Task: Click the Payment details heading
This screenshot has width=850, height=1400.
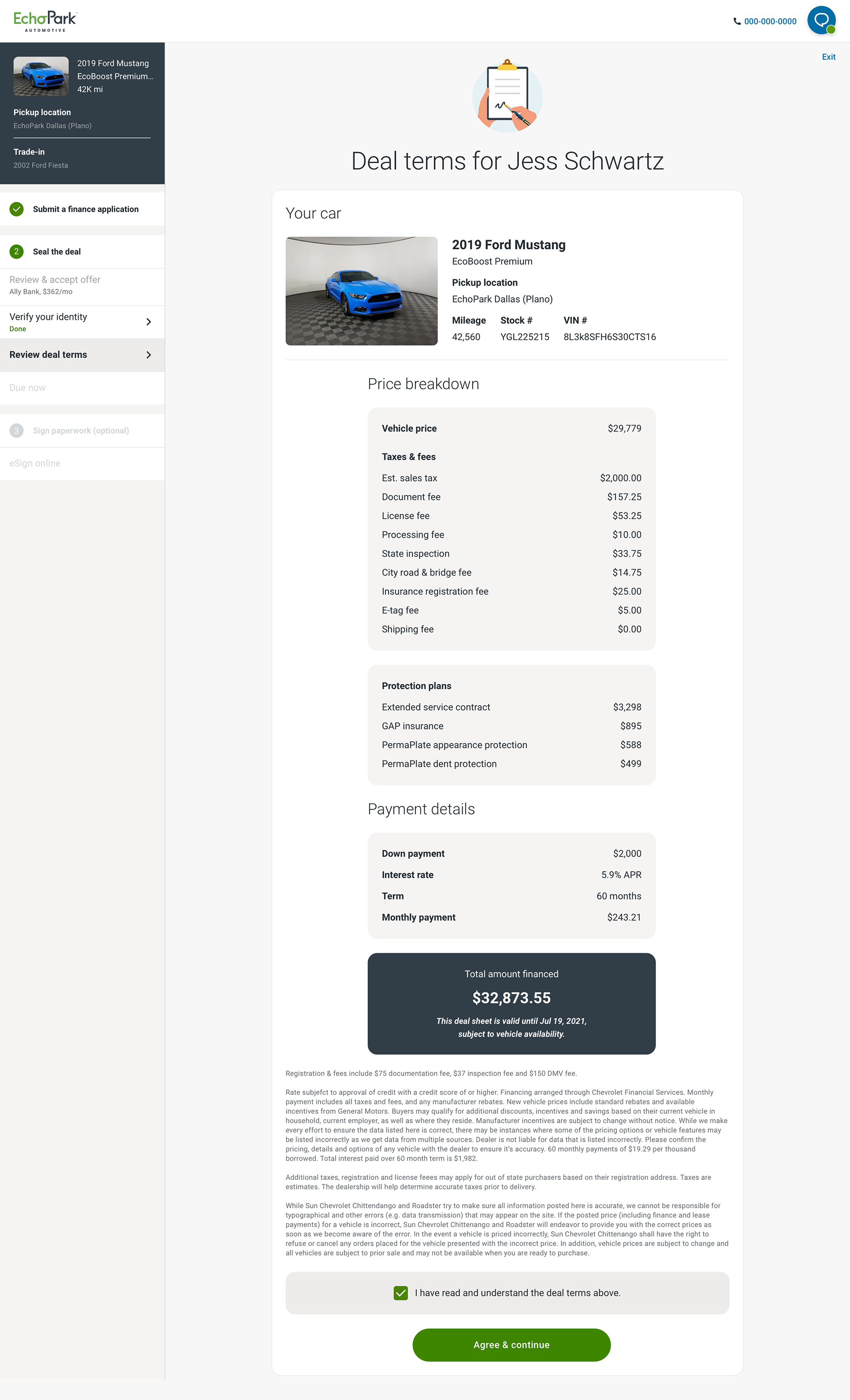Action: click(421, 809)
